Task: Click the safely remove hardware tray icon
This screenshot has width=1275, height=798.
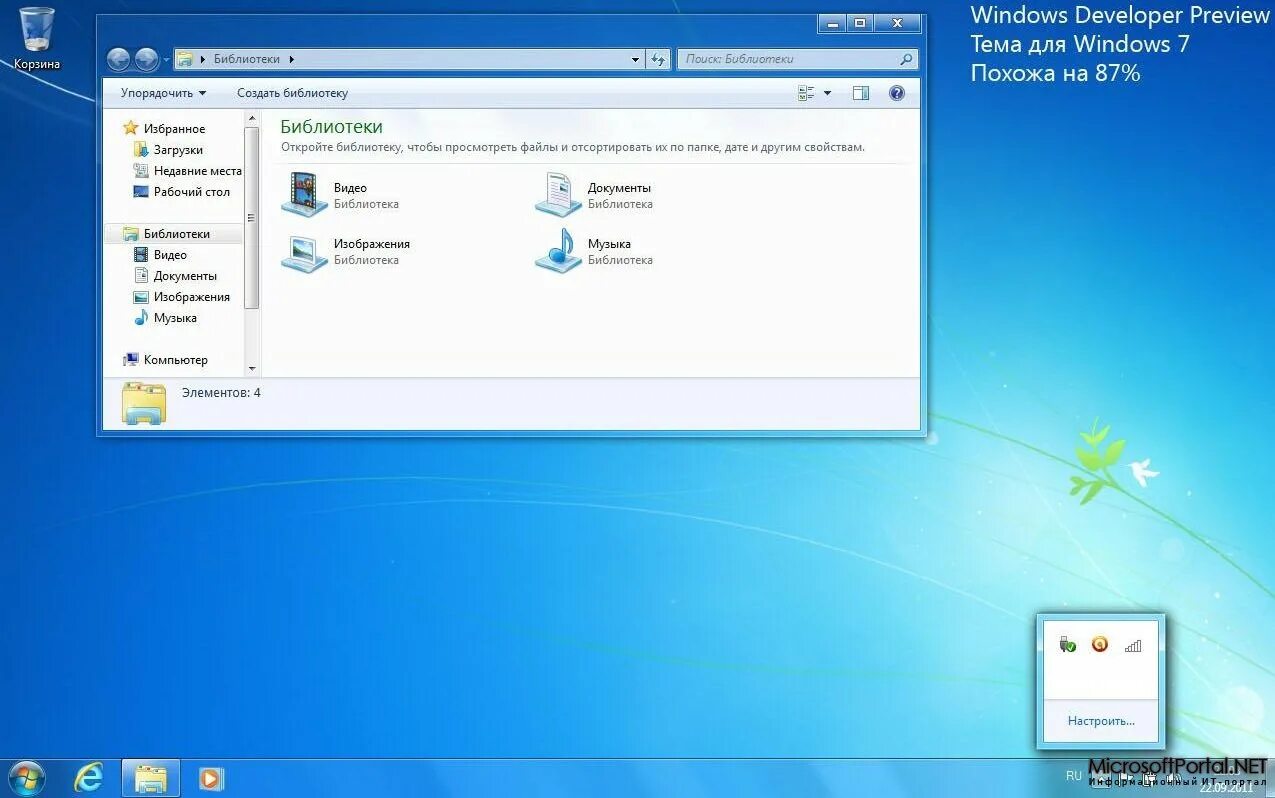Action: pyautogui.click(x=1068, y=645)
